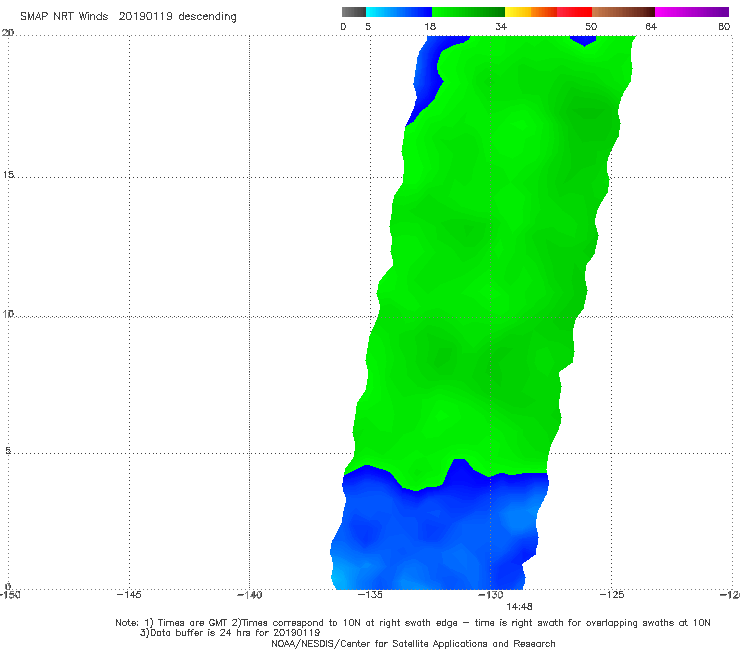The height and width of the screenshot is (650, 740).
Task: Click the gray segment of the color bar
Action: (x=354, y=12)
